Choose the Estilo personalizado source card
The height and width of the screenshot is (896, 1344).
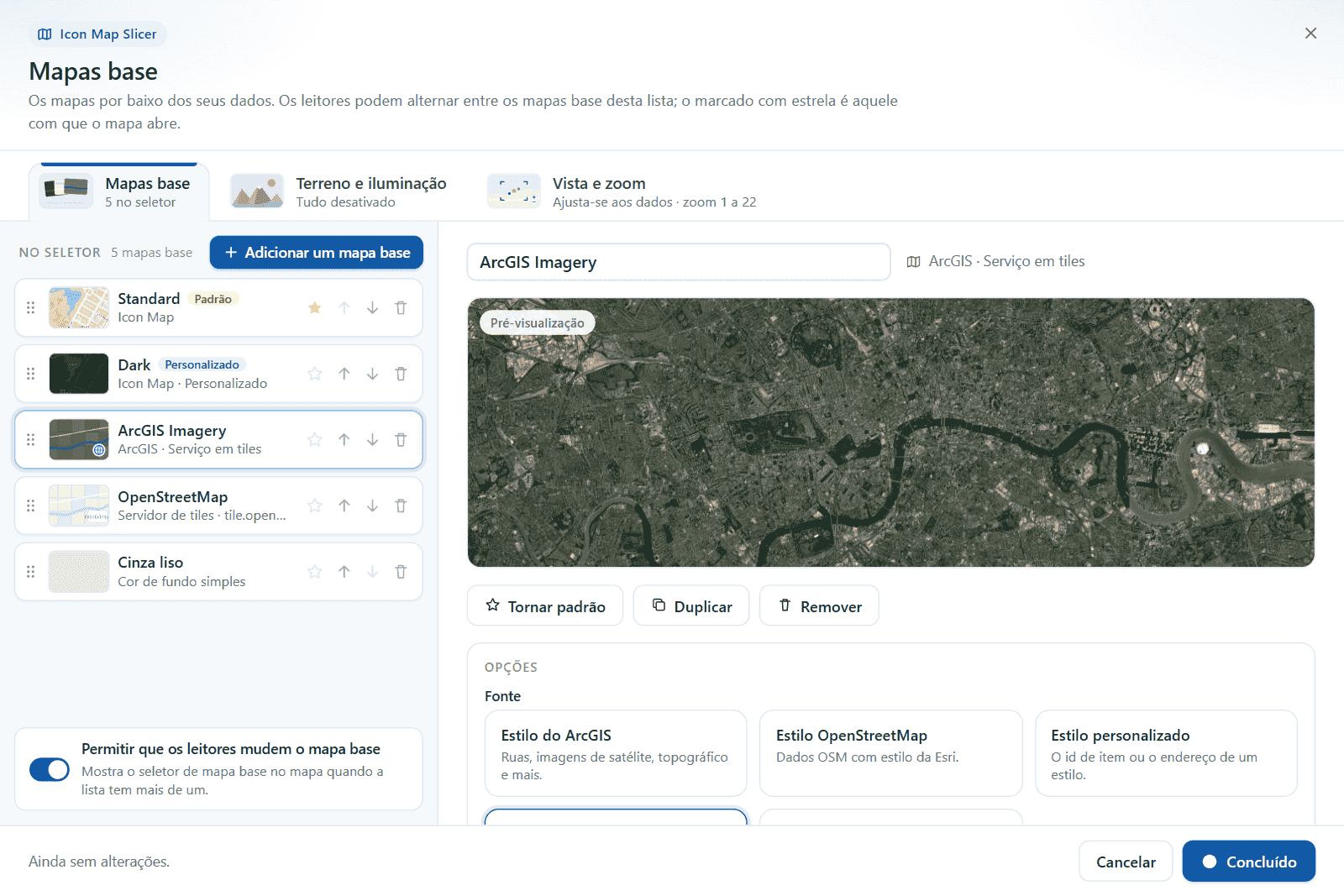[x=1166, y=753]
